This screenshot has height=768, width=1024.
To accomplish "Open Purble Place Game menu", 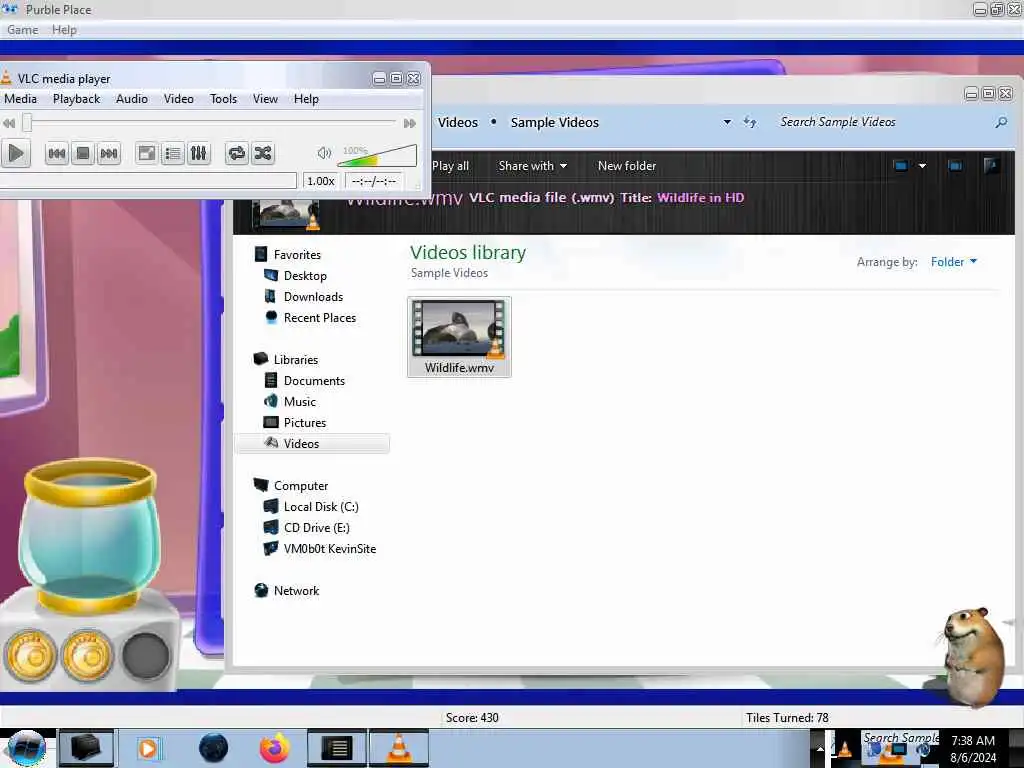I will click(22, 30).
